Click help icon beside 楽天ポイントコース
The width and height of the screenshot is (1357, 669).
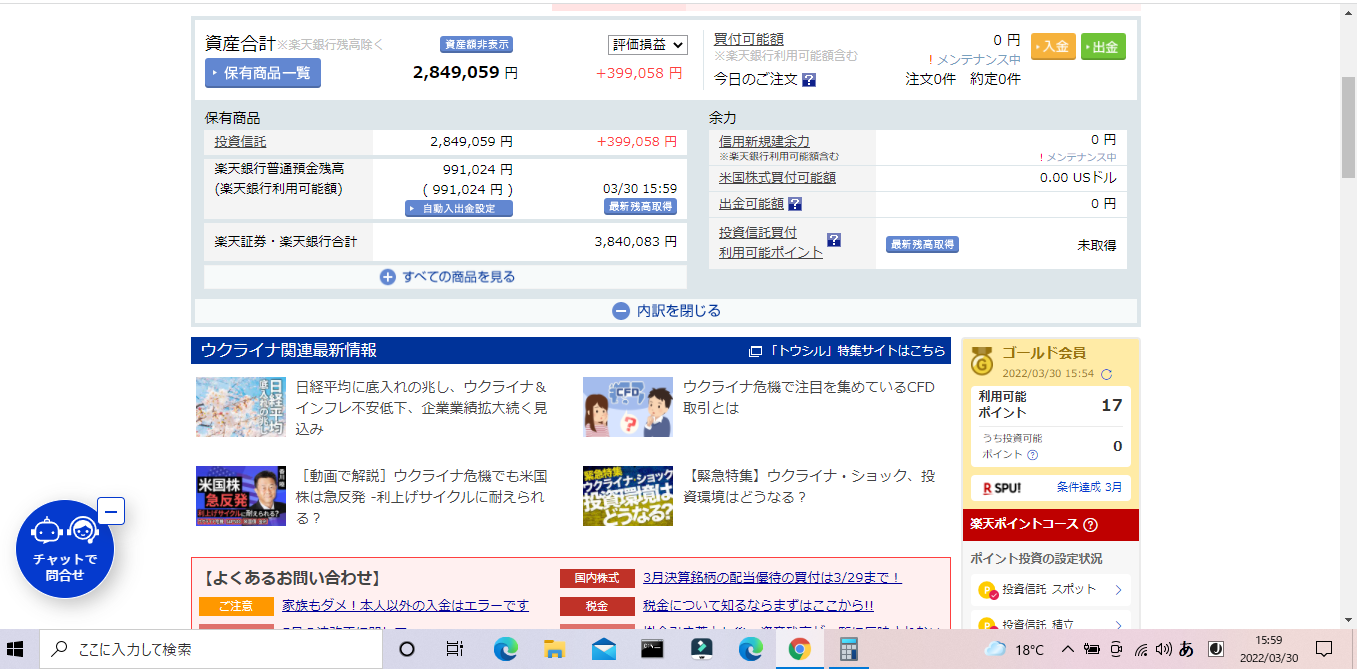click(x=1090, y=525)
